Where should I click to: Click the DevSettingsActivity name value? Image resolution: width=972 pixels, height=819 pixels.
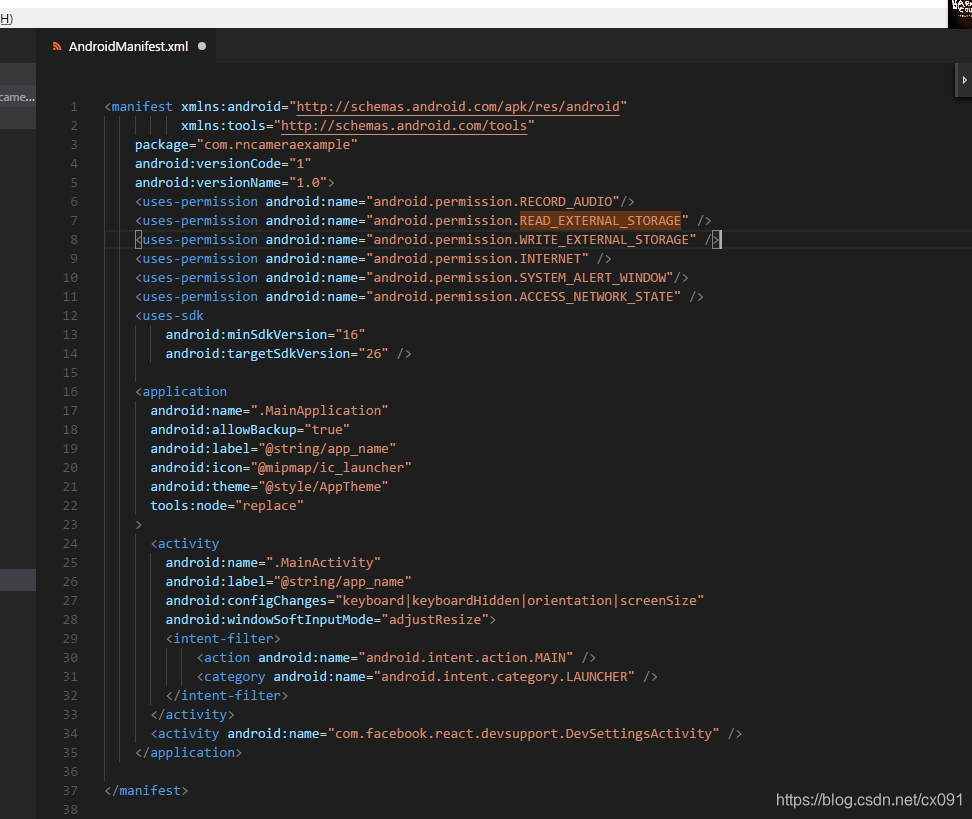tap(523, 734)
